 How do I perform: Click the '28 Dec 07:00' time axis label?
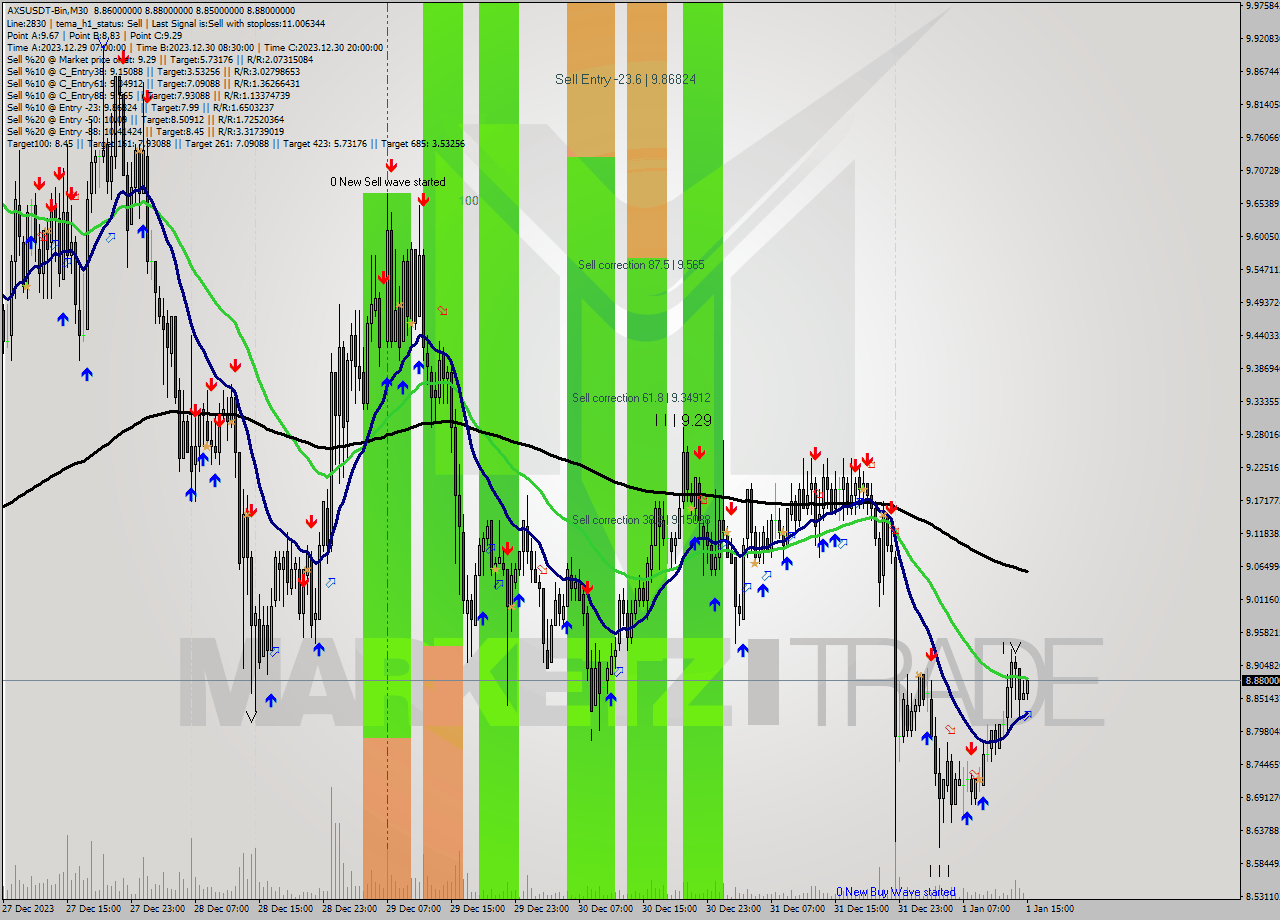click(x=221, y=909)
